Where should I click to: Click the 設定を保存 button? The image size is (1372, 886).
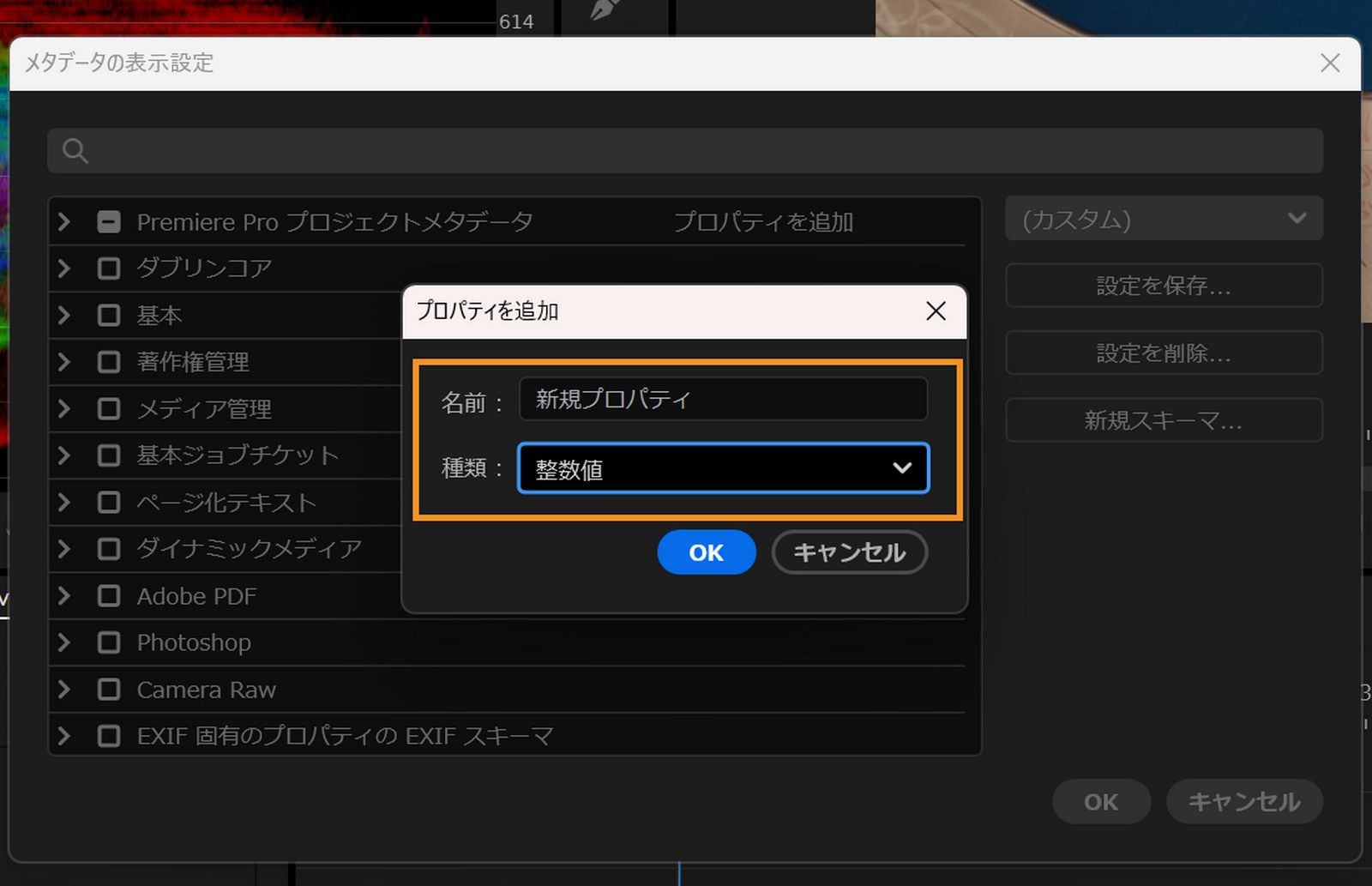click(1164, 286)
